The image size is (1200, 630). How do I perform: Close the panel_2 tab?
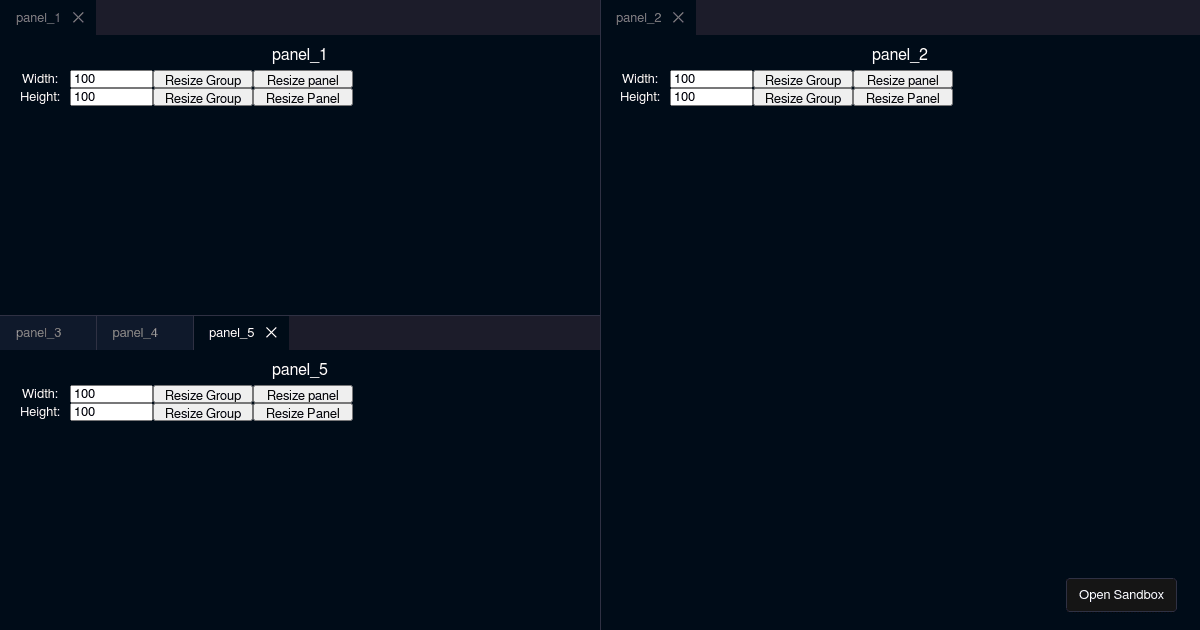[x=678, y=17]
